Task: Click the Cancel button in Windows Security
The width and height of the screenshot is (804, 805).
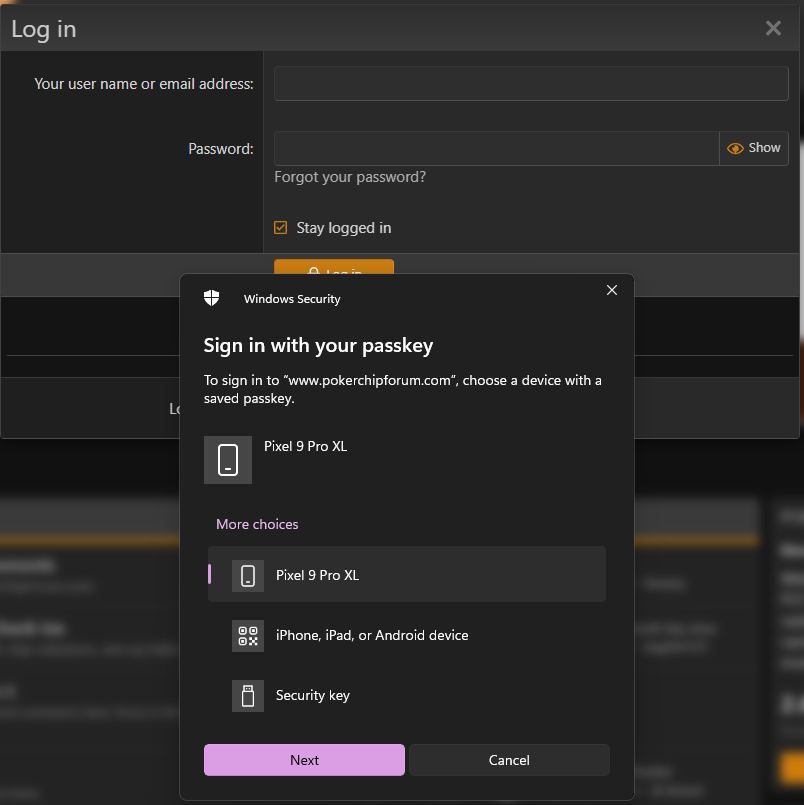Action: pos(509,760)
